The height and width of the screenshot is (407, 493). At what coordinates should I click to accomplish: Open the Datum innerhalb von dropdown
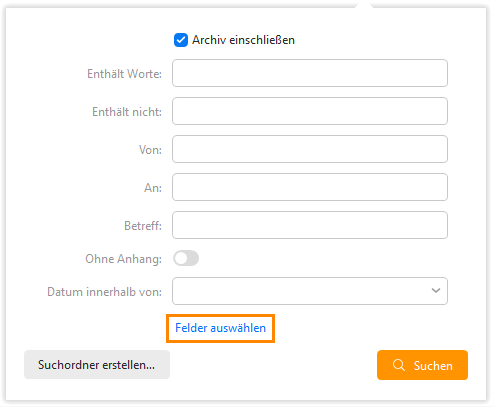point(310,291)
